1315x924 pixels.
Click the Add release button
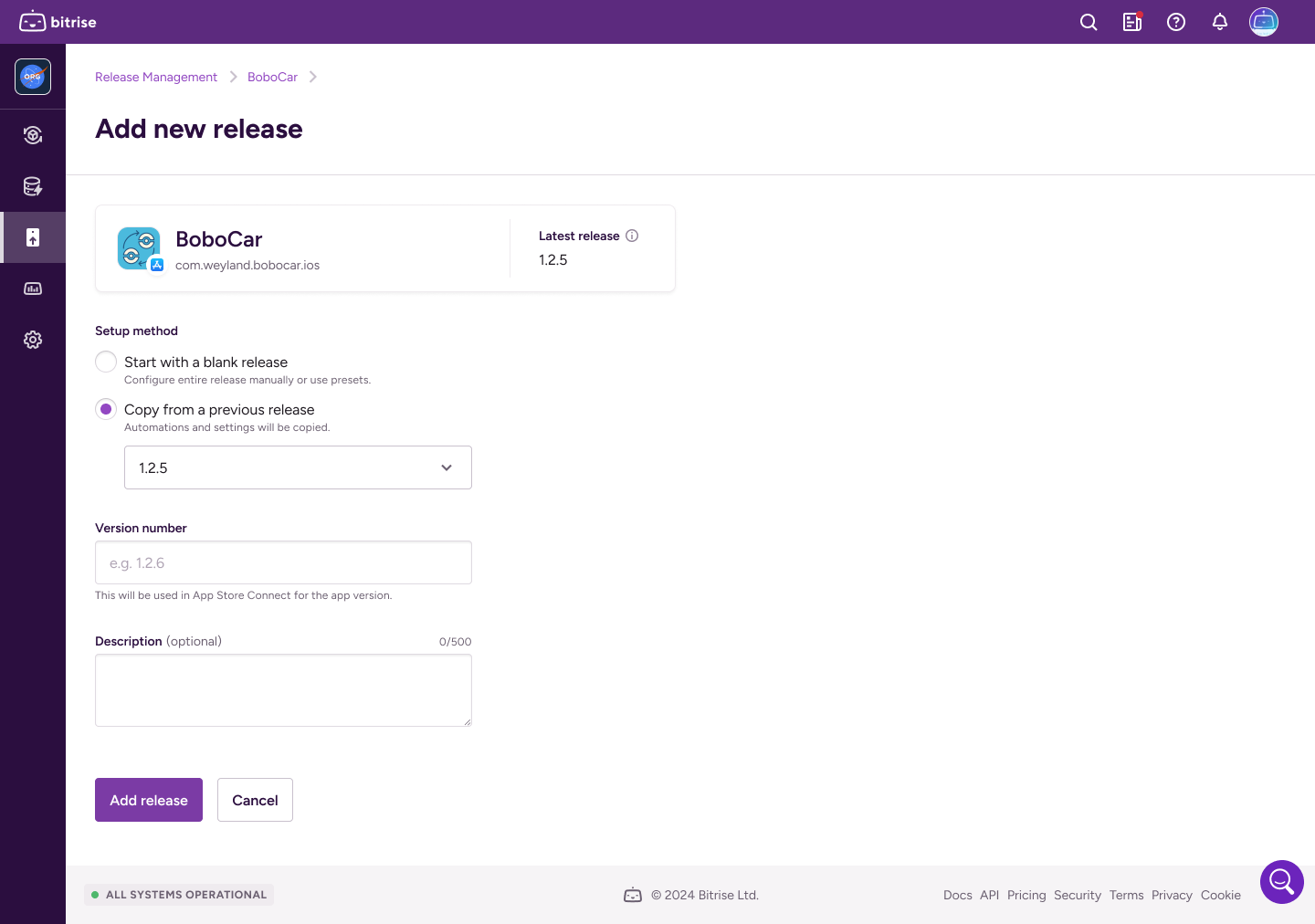pyautogui.click(x=149, y=800)
